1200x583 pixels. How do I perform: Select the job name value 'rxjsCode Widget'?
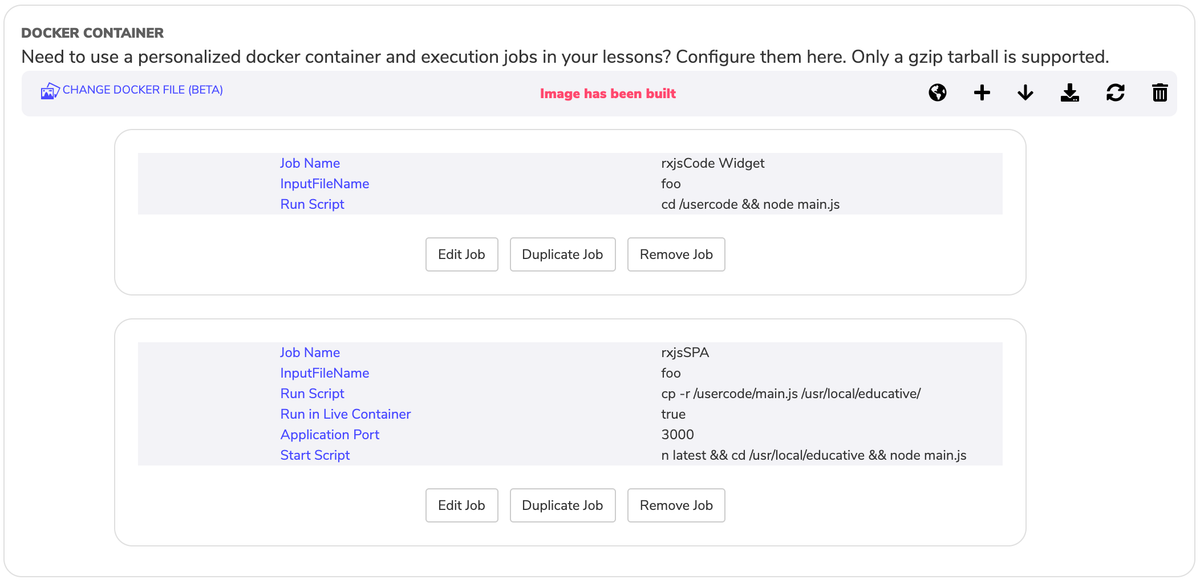click(x=713, y=163)
